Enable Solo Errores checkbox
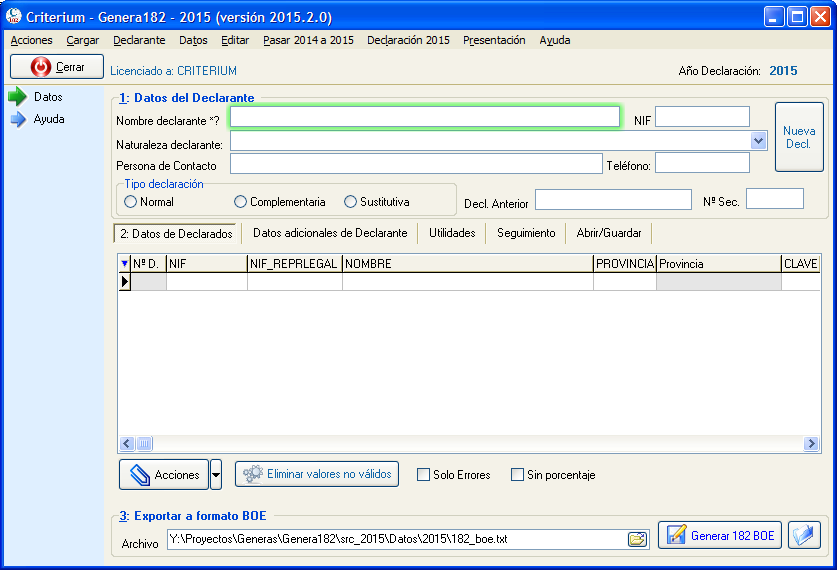837x570 pixels. [423, 474]
